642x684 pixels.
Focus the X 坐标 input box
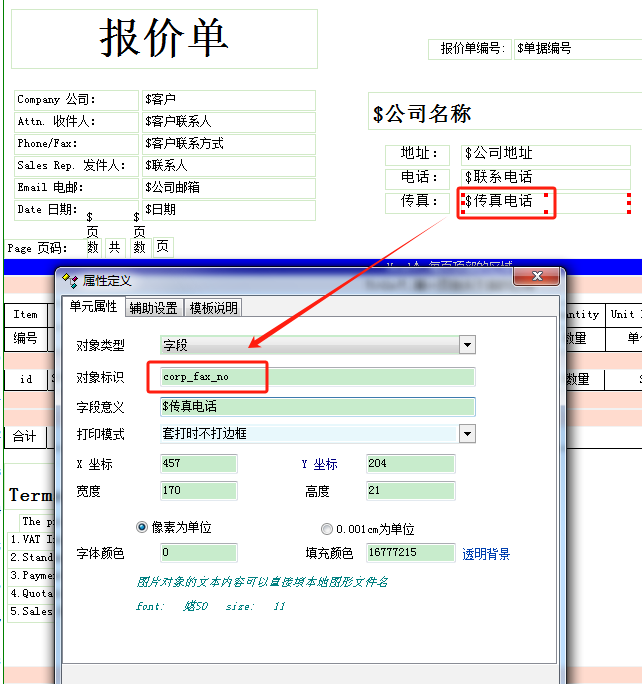tap(198, 464)
